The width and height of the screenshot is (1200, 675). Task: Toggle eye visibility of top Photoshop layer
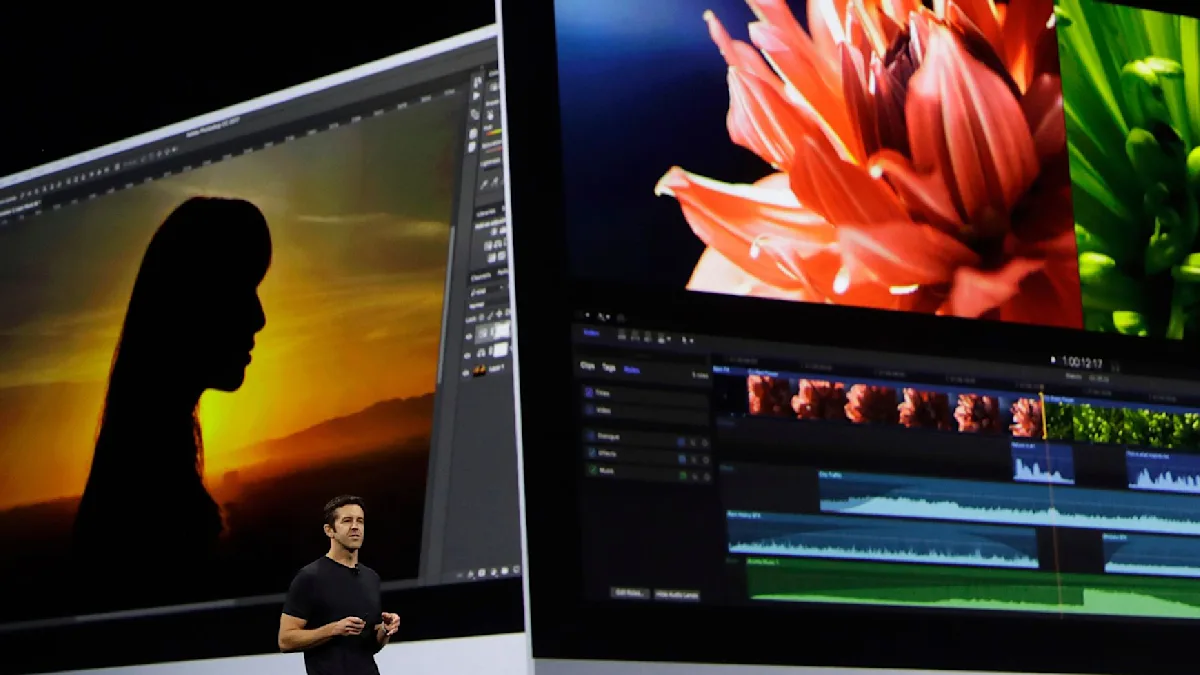468,335
